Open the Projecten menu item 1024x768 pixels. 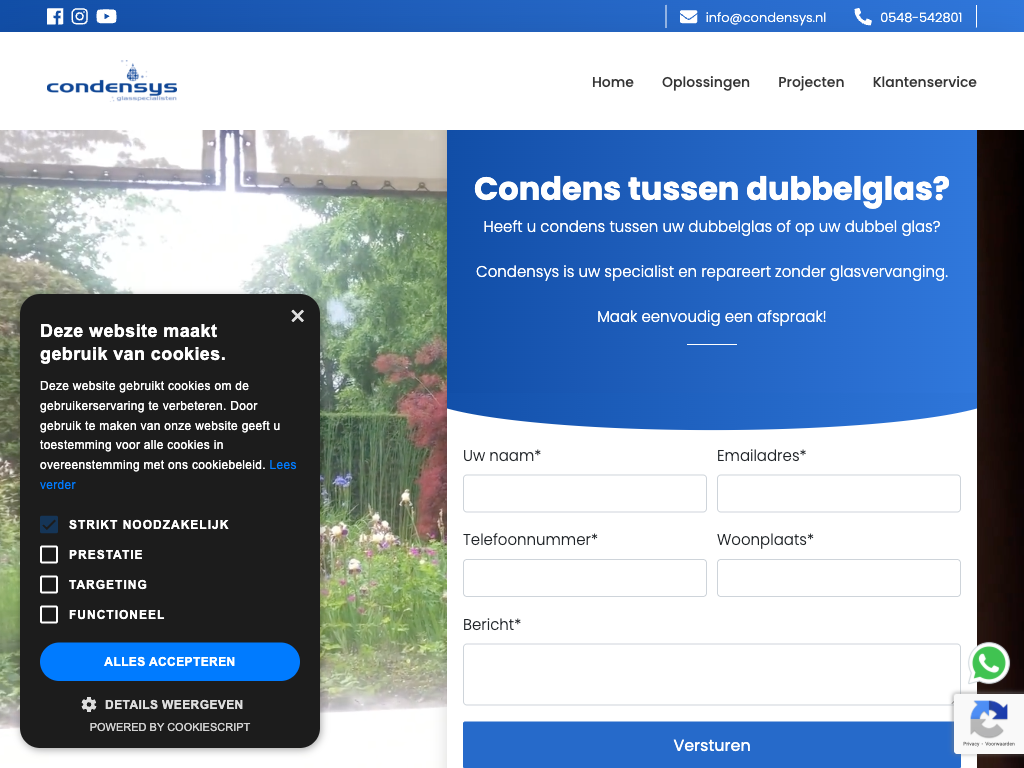pyautogui.click(x=811, y=82)
